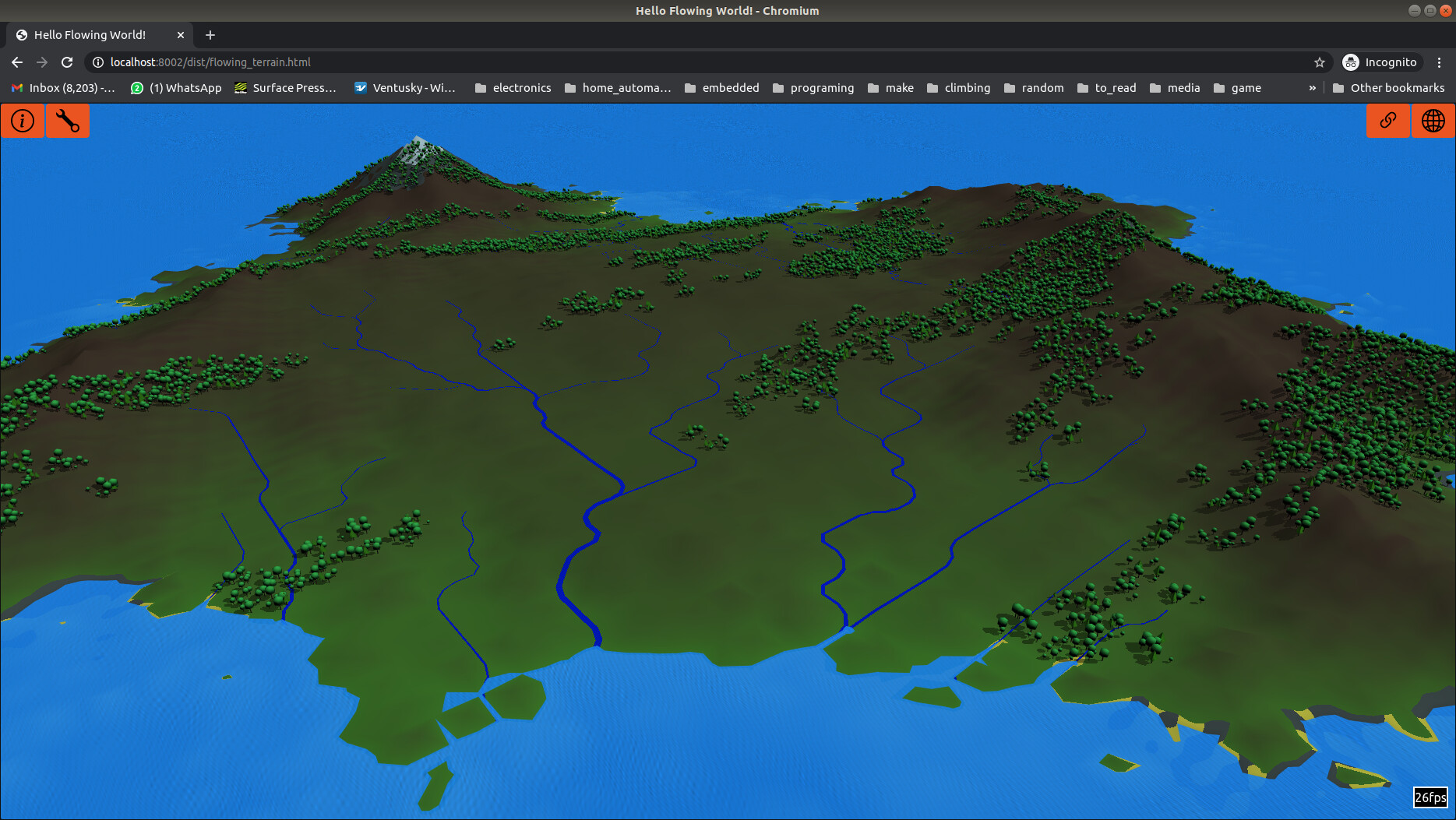Screen dimensions: 1456x820
Task: Click the Incognito profile button
Action: [1380, 62]
